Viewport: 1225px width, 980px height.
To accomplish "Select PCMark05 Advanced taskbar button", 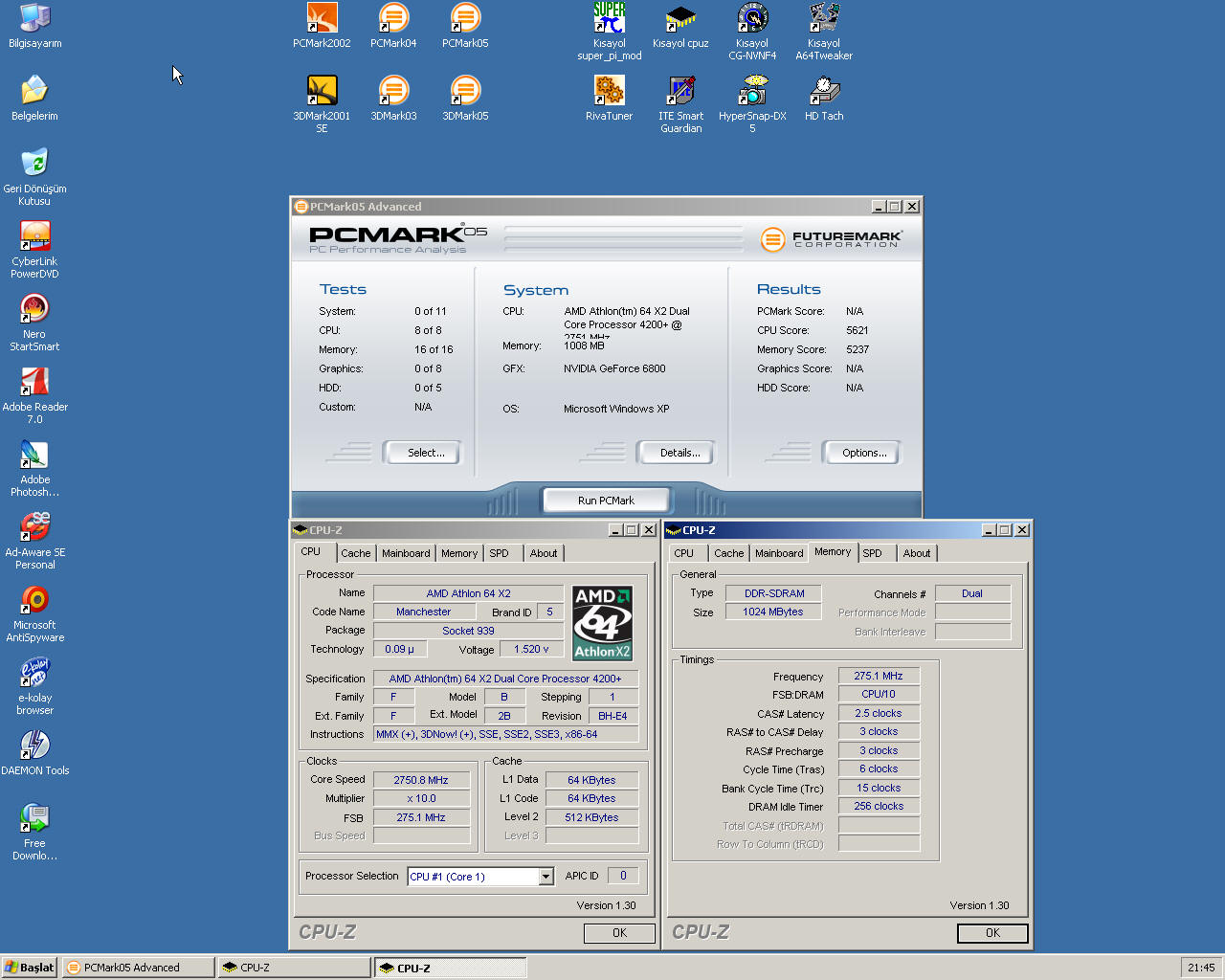I will tap(138, 968).
